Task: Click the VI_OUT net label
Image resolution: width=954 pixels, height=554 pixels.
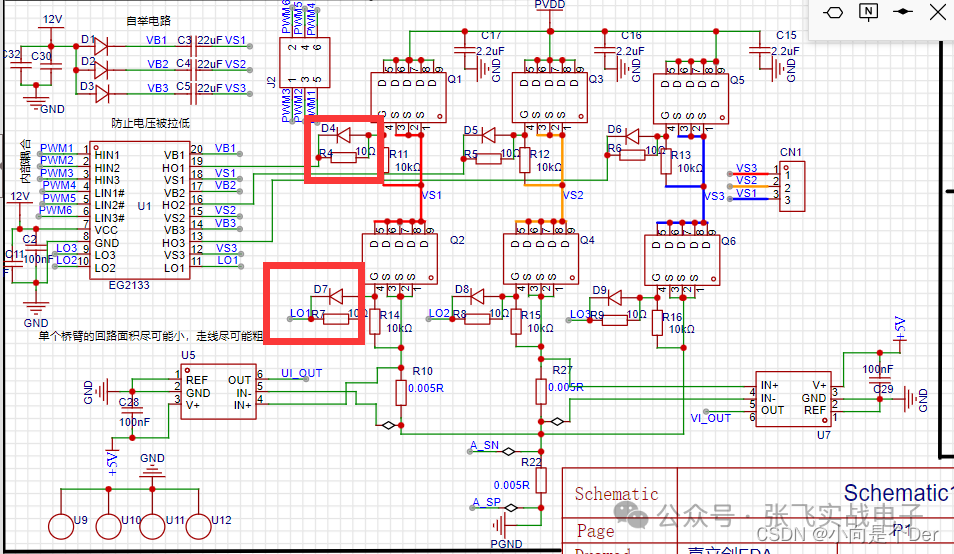Action: coord(710,418)
